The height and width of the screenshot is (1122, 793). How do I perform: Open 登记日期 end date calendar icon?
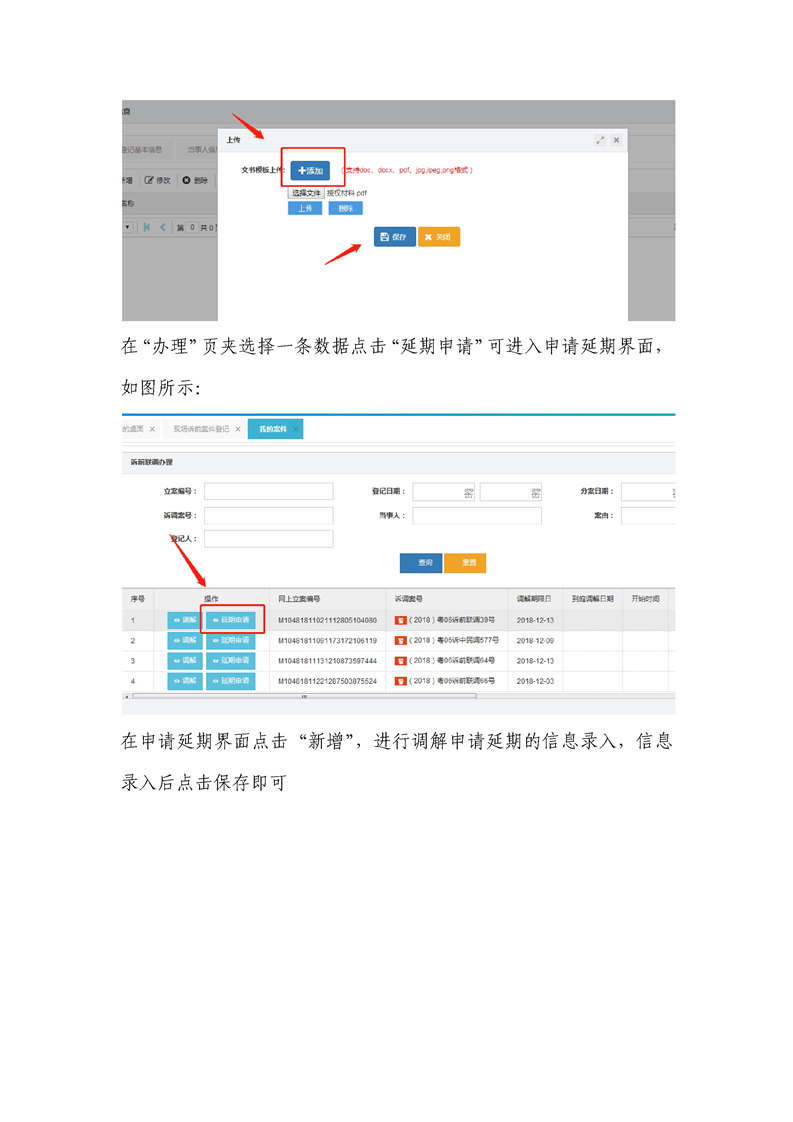pos(535,492)
